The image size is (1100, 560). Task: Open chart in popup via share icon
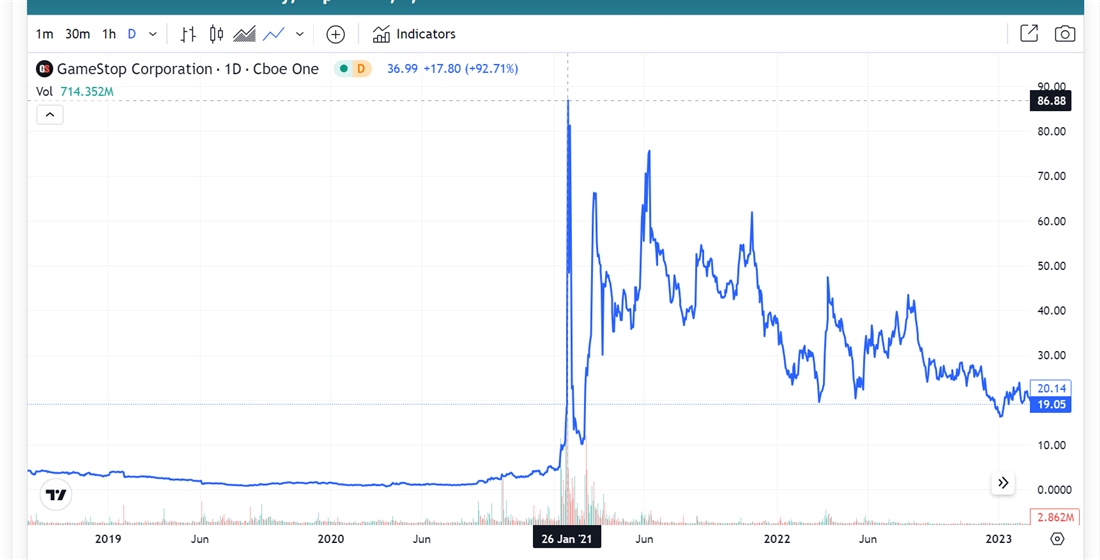coord(1028,33)
